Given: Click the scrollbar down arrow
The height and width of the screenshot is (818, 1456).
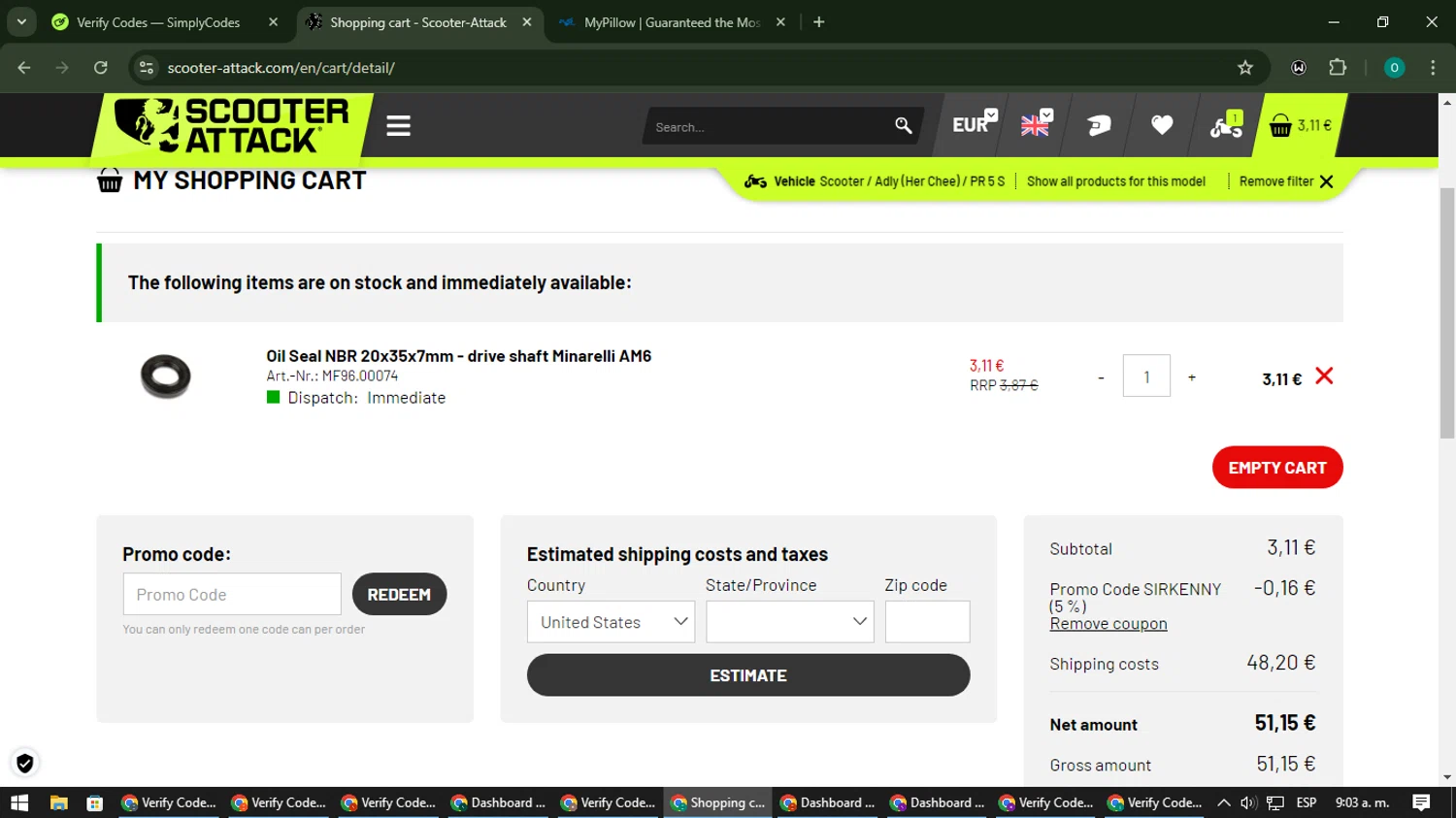Looking at the screenshot, I should tap(1447, 777).
